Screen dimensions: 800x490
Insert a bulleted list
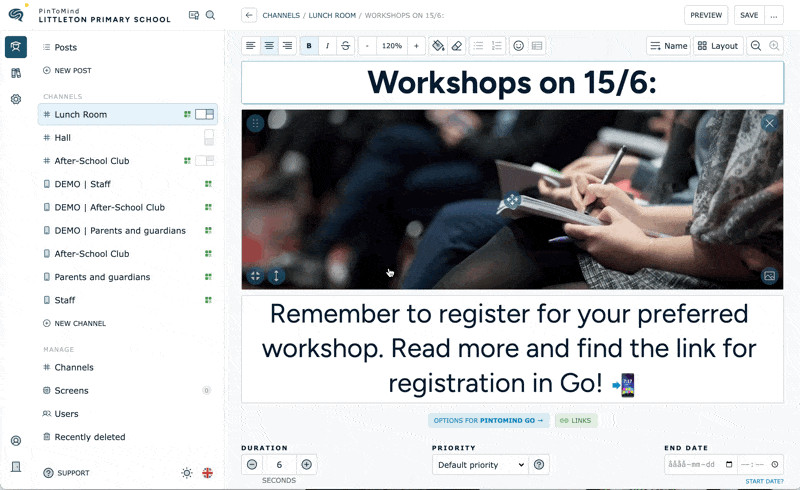point(478,46)
